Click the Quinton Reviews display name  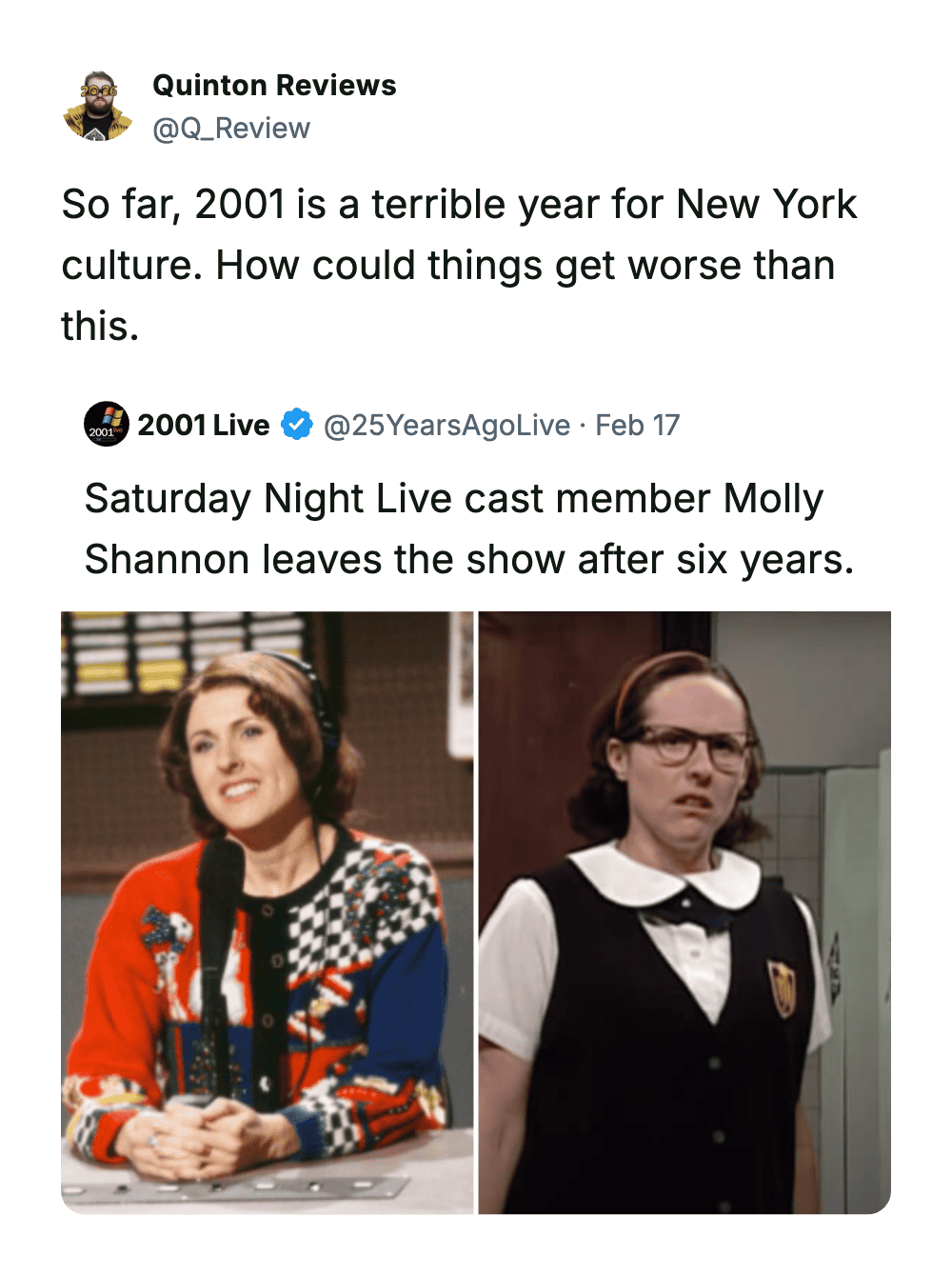pos(274,86)
